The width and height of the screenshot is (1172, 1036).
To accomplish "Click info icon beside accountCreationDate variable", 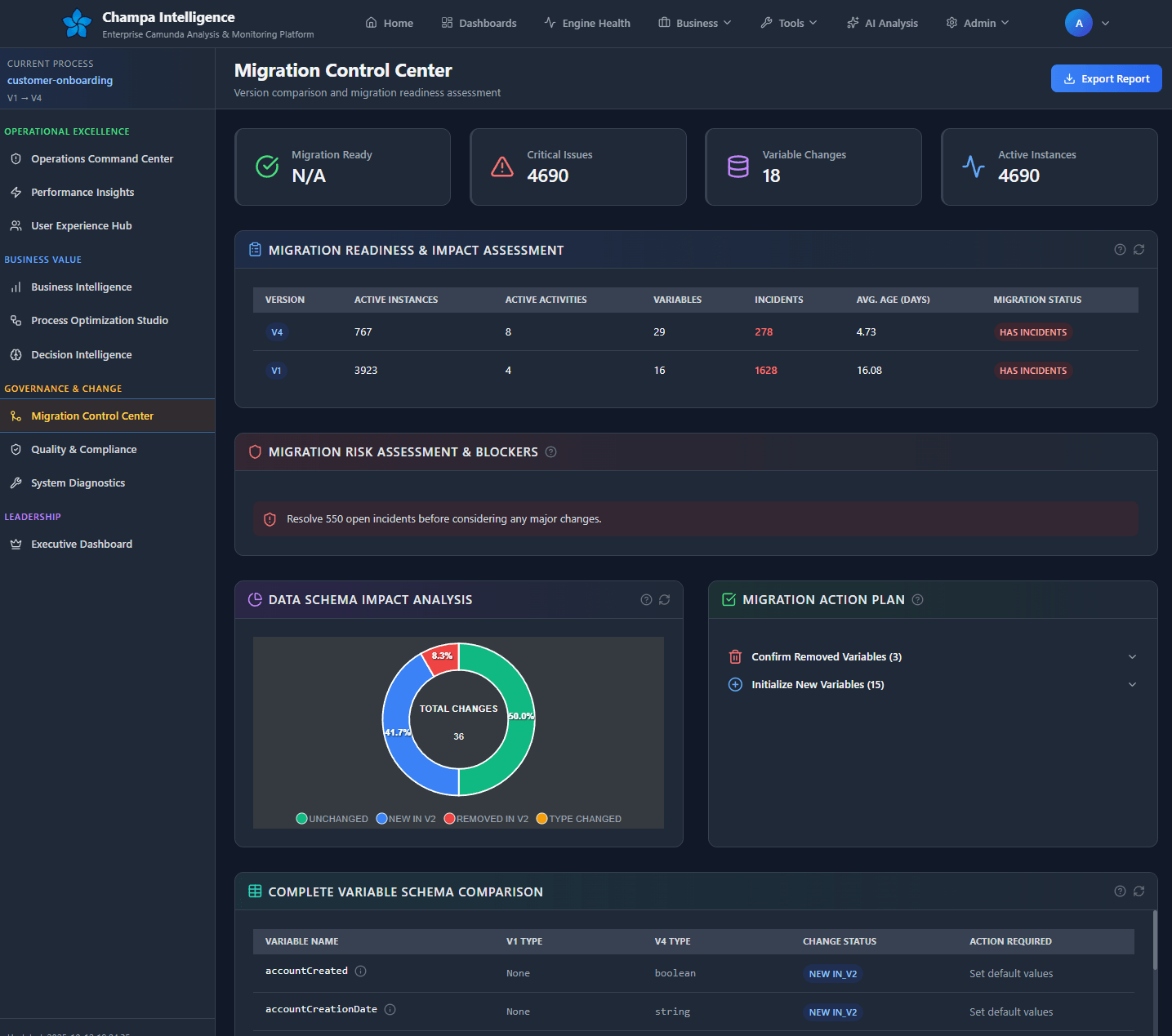I will [390, 1010].
